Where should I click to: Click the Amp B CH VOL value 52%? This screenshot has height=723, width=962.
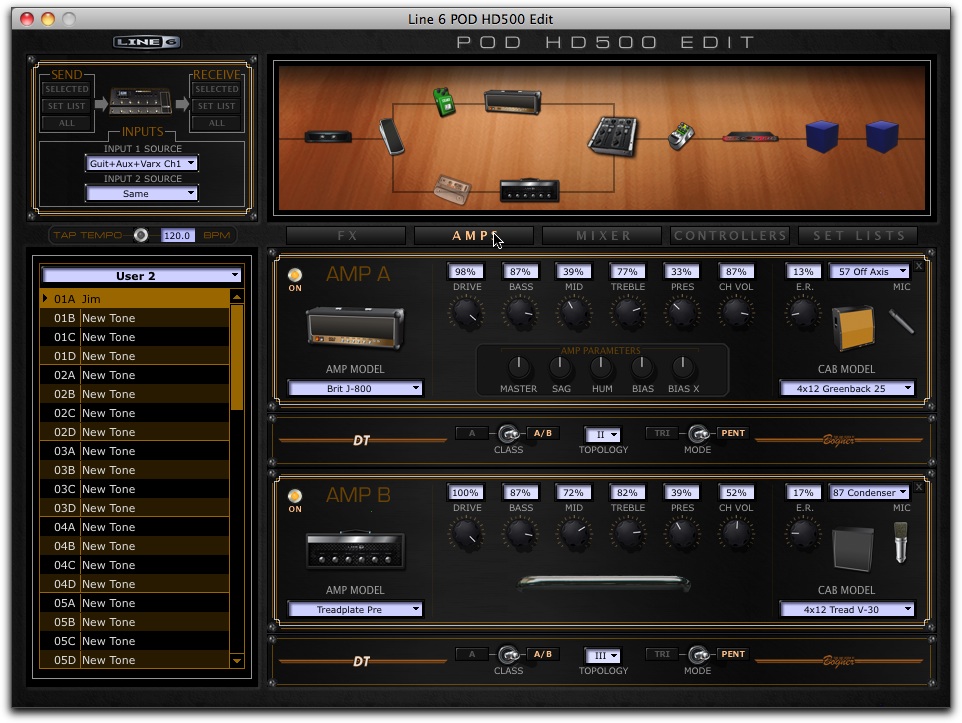point(736,492)
